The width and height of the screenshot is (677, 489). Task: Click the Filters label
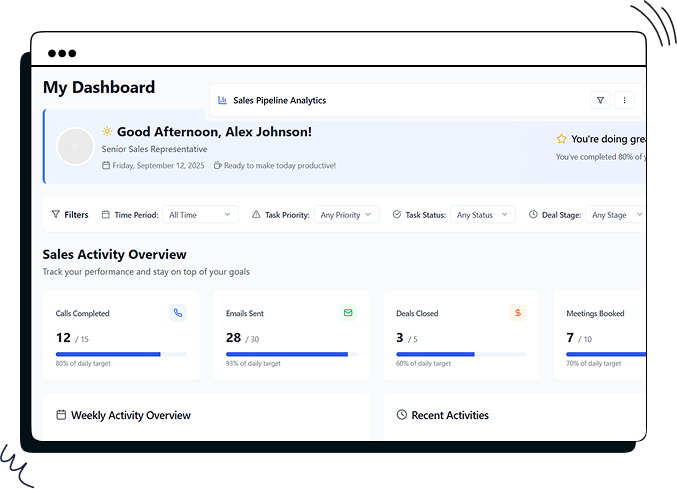76,215
